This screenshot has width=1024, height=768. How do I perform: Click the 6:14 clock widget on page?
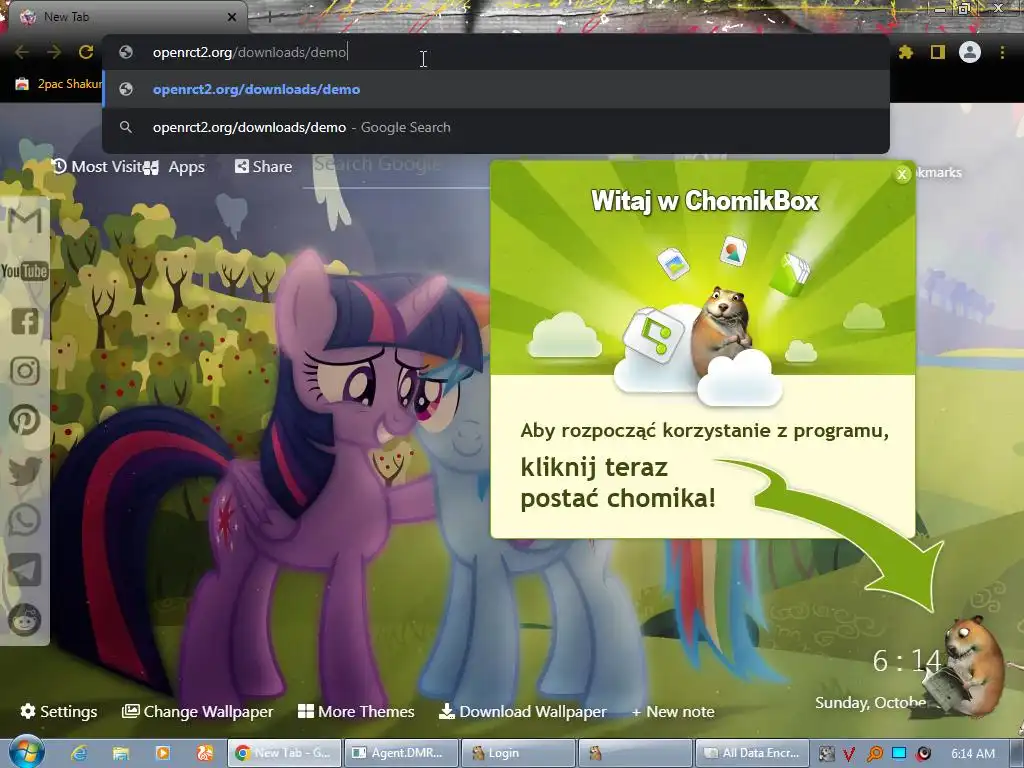coord(906,661)
